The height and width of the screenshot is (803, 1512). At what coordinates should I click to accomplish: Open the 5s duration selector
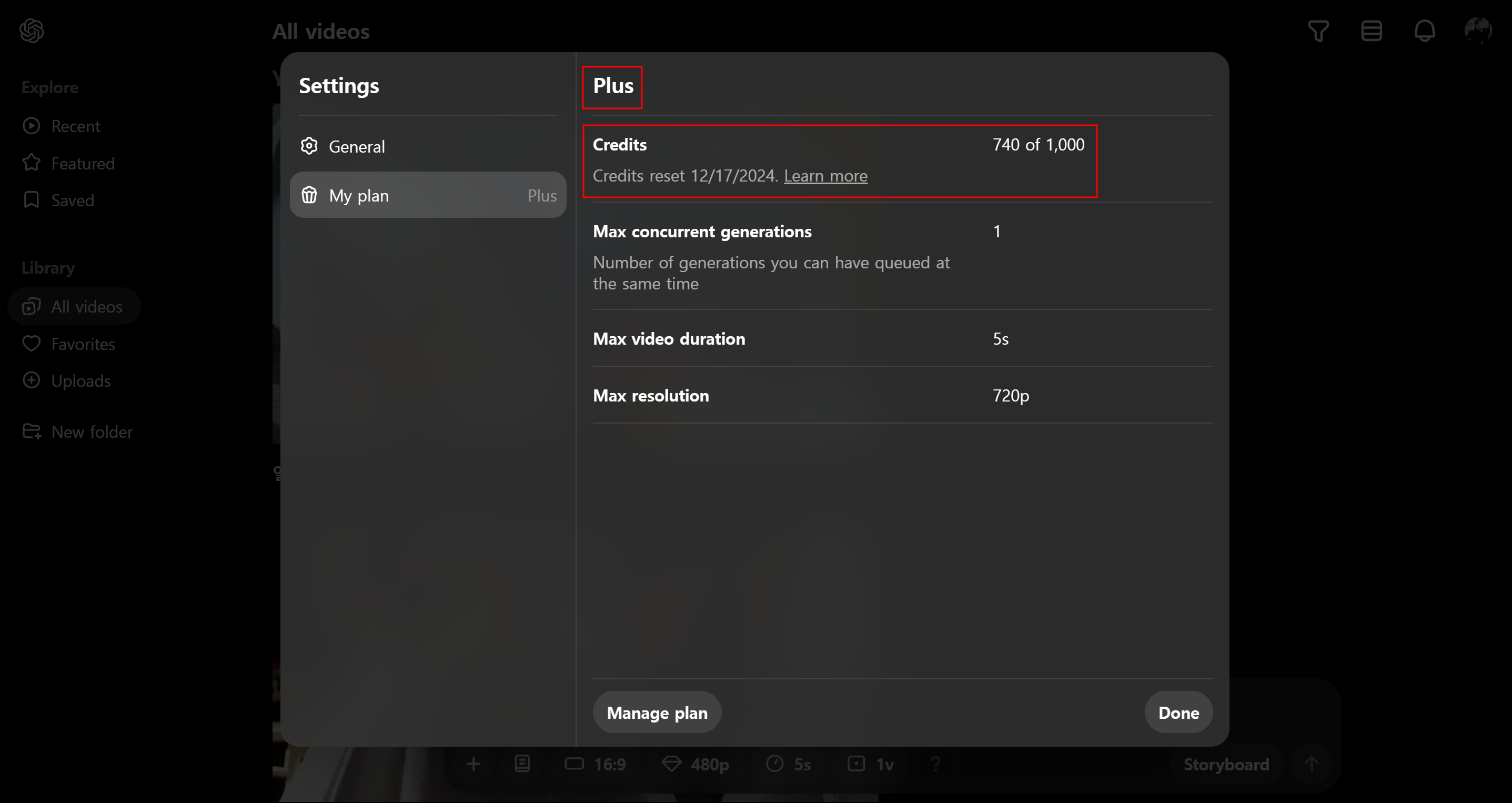pyautogui.click(x=789, y=764)
